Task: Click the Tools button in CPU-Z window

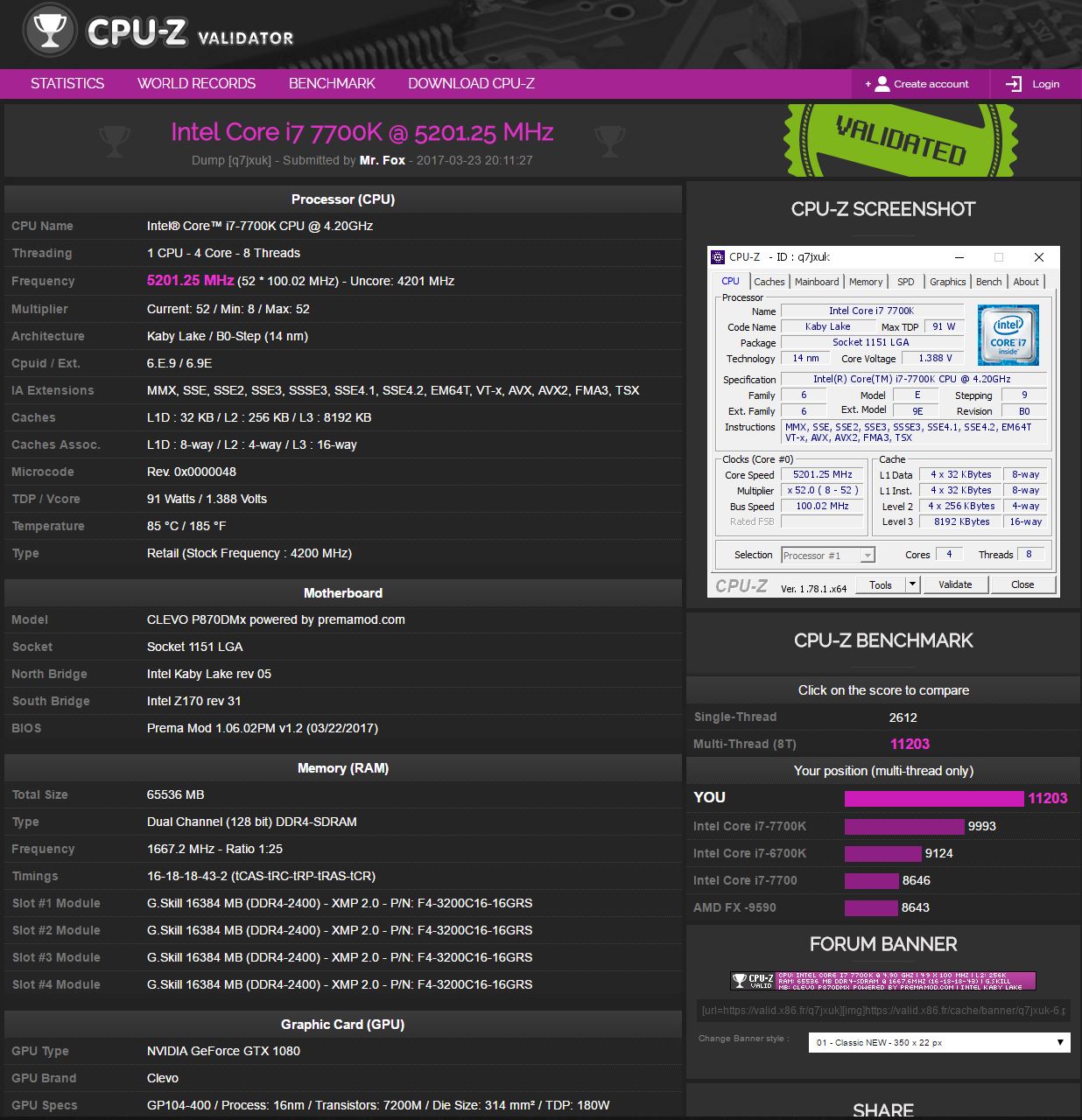Action: [881, 584]
